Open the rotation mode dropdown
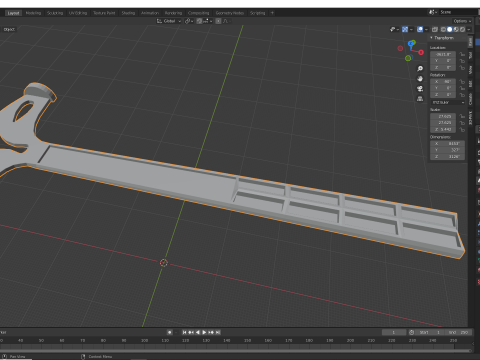The width and height of the screenshot is (480, 360). 448,102
